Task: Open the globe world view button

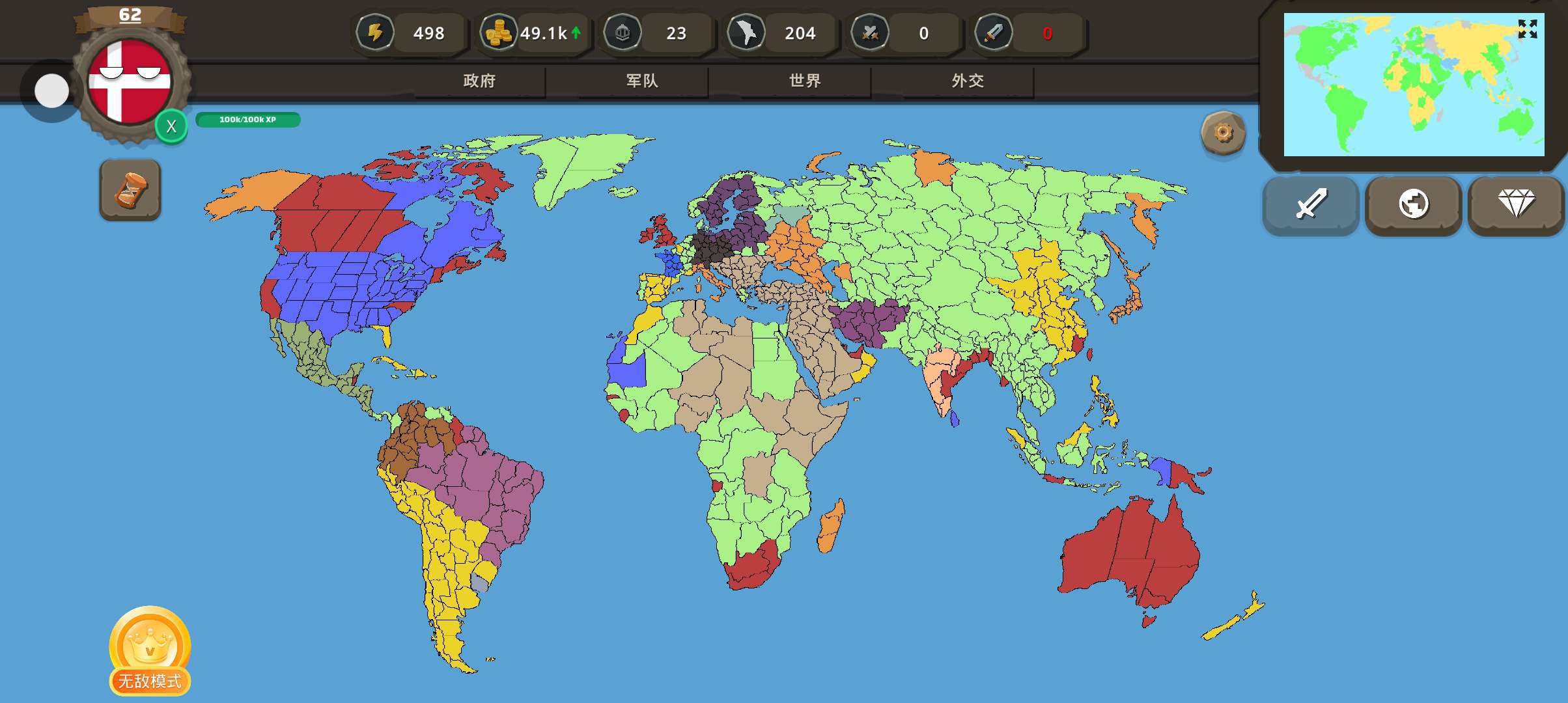Action: tap(1414, 204)
